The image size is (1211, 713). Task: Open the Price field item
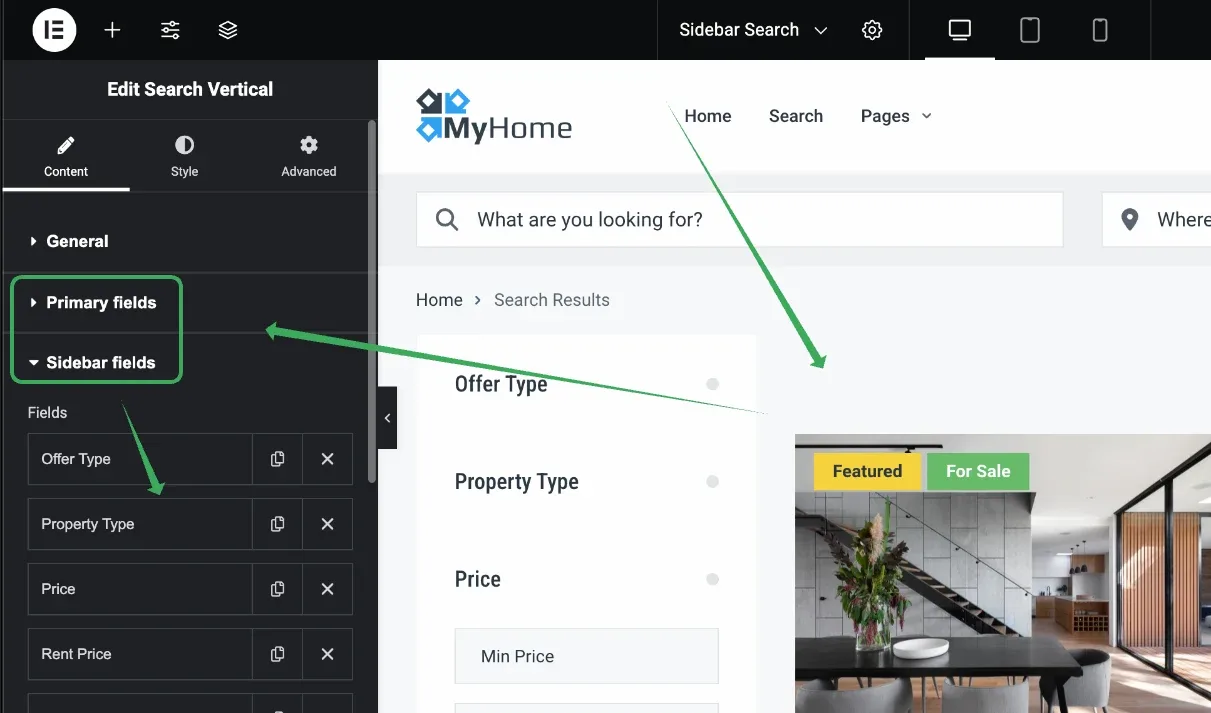140,589
